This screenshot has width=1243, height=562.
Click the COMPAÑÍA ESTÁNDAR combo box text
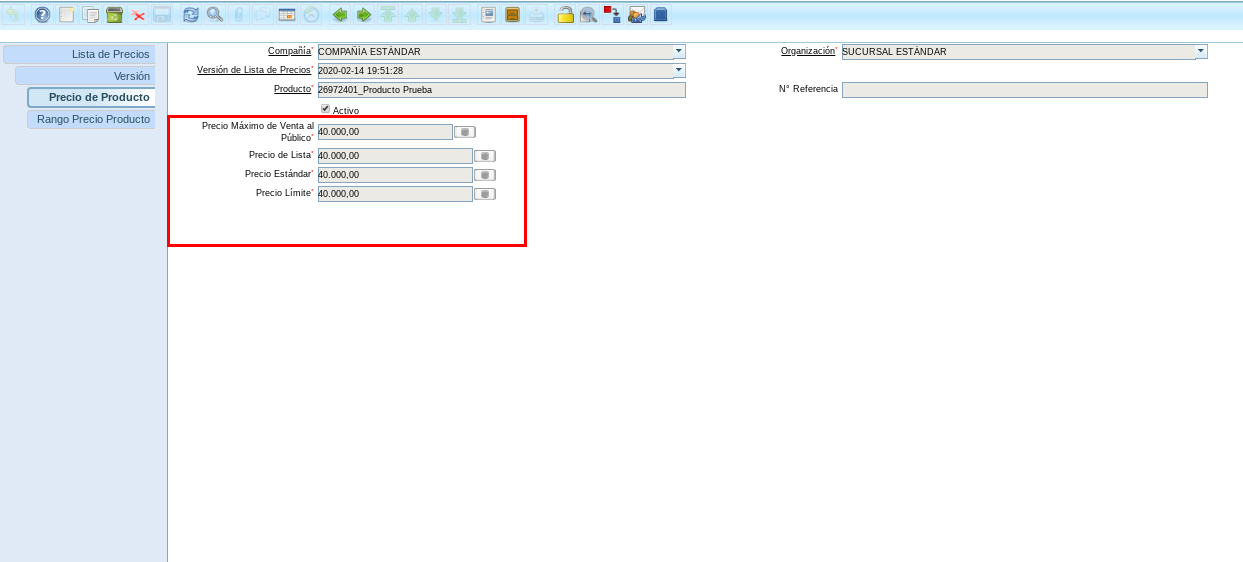pos(369,52)
